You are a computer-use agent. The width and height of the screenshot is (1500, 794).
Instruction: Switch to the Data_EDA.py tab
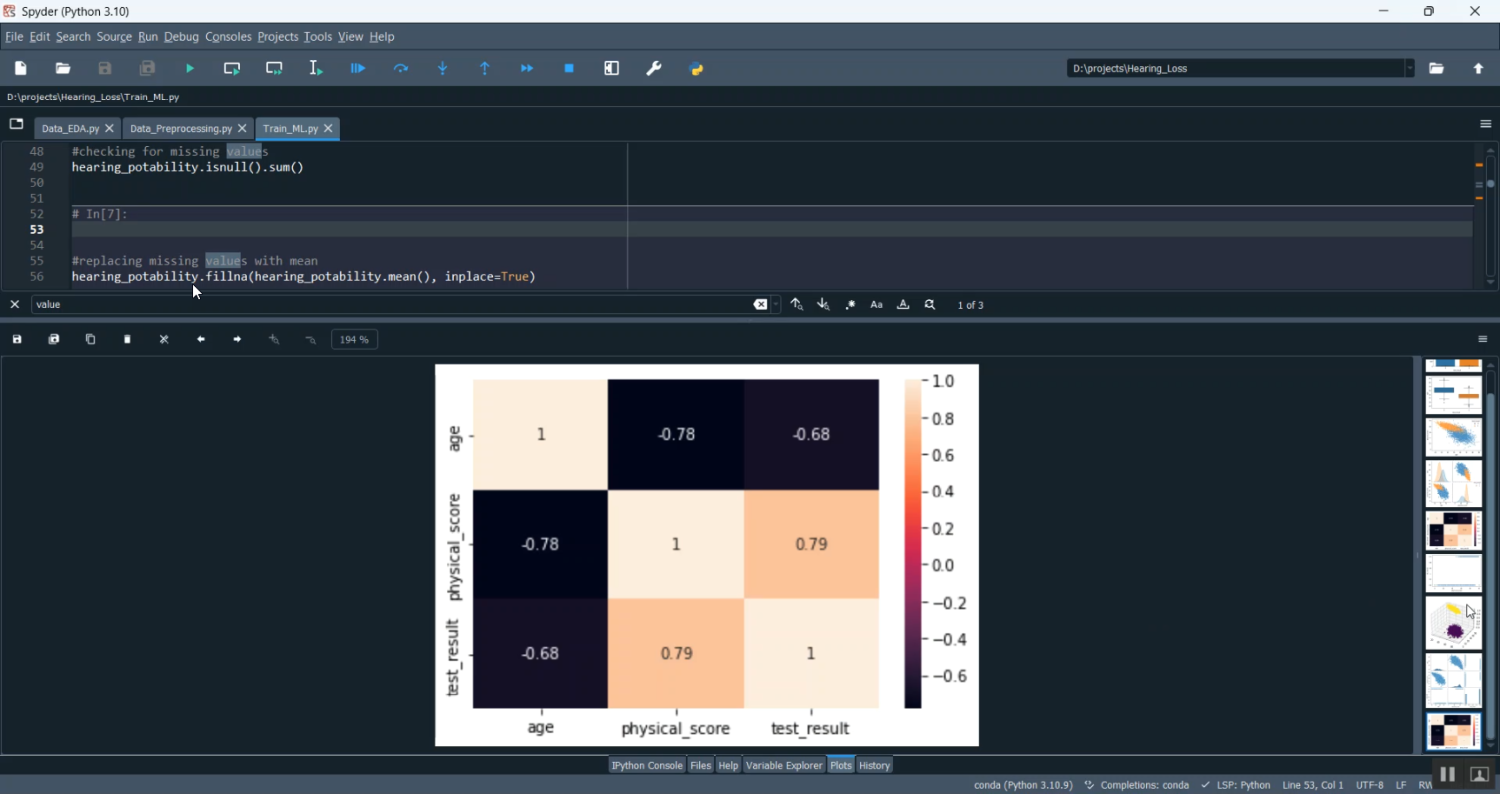tap(70, 128)
